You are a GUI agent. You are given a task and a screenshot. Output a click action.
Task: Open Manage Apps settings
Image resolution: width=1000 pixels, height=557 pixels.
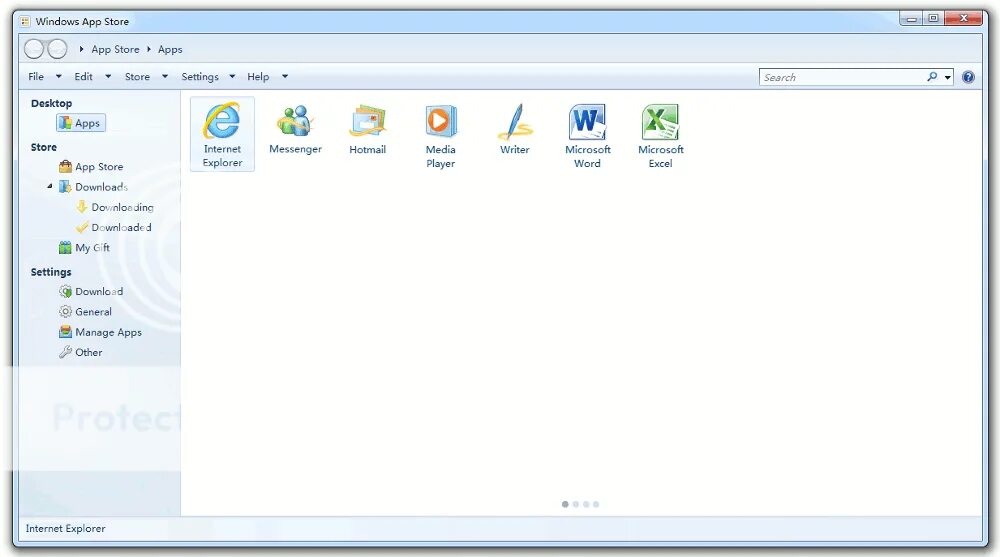point(100,332)
